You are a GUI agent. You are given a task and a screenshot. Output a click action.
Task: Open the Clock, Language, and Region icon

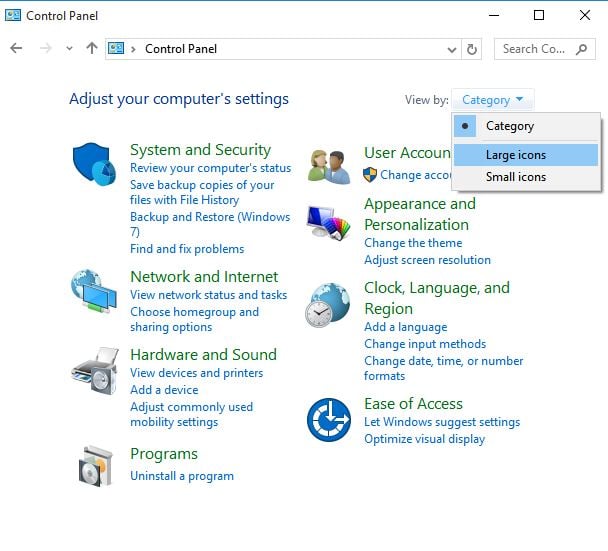coord(328,305)
